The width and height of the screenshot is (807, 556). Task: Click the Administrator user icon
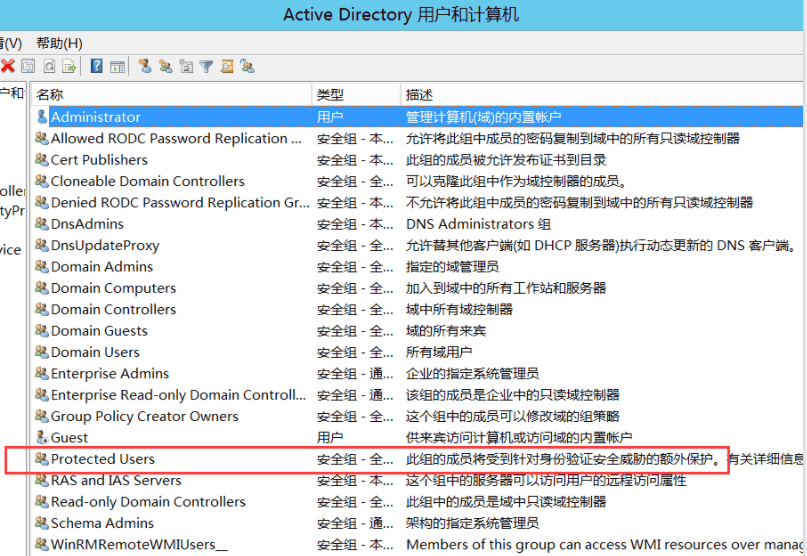tap(42, 116)
